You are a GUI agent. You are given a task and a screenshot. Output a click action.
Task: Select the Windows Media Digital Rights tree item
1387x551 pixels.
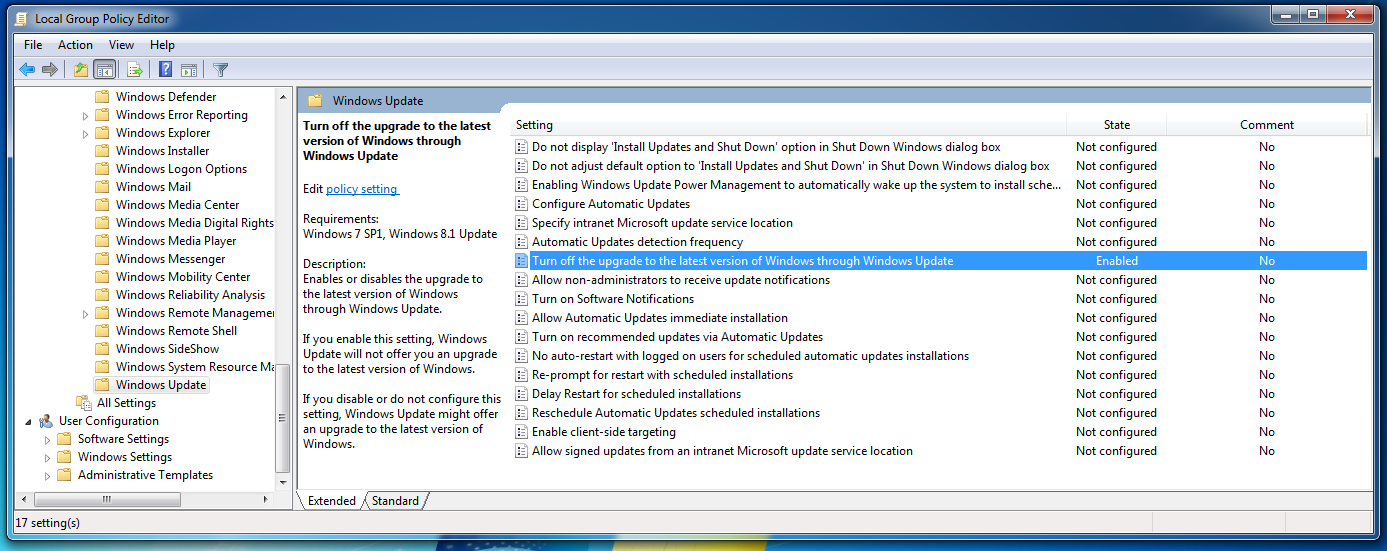194,223
